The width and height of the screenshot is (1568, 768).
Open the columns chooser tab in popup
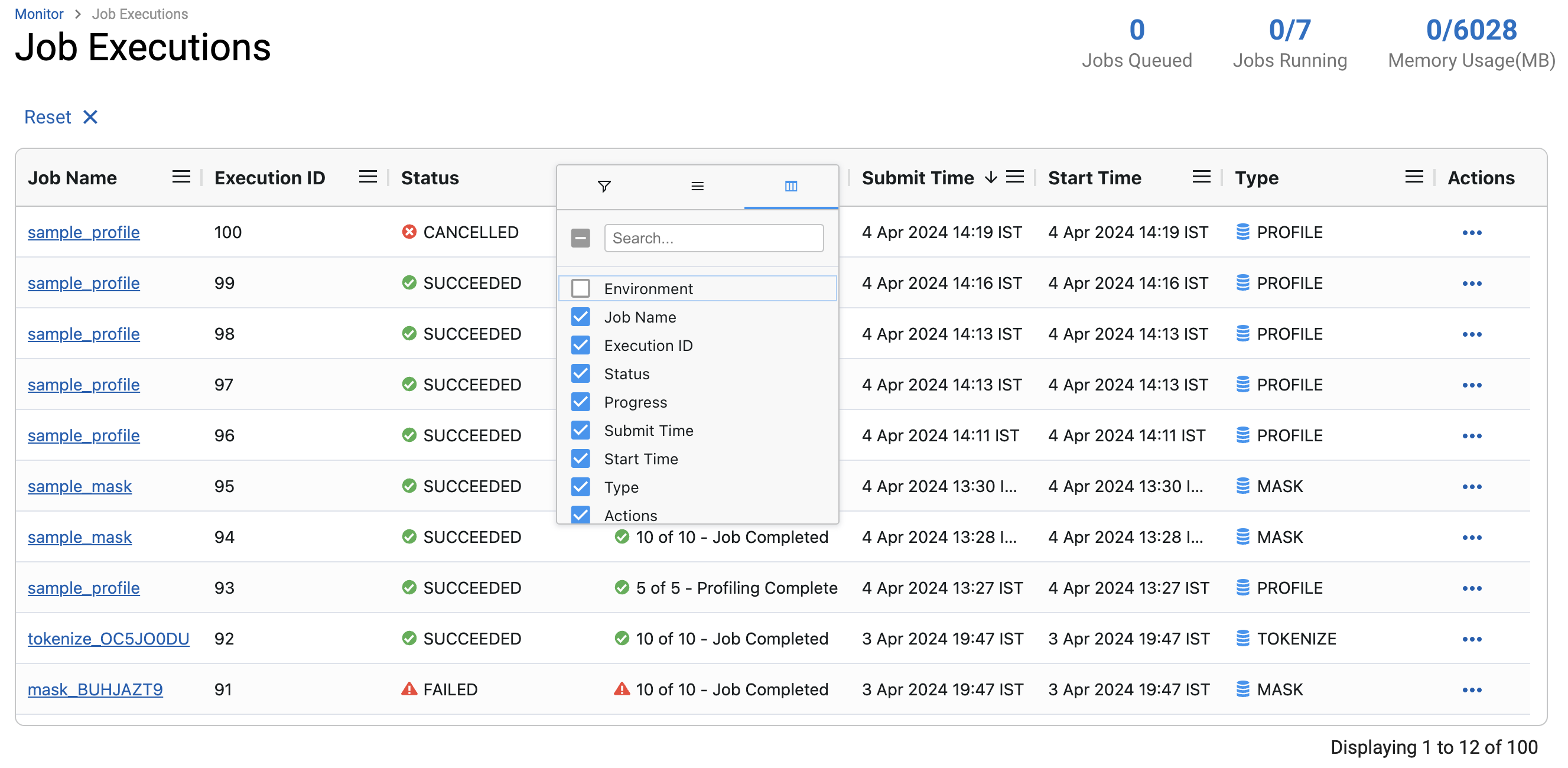[790, 186]
